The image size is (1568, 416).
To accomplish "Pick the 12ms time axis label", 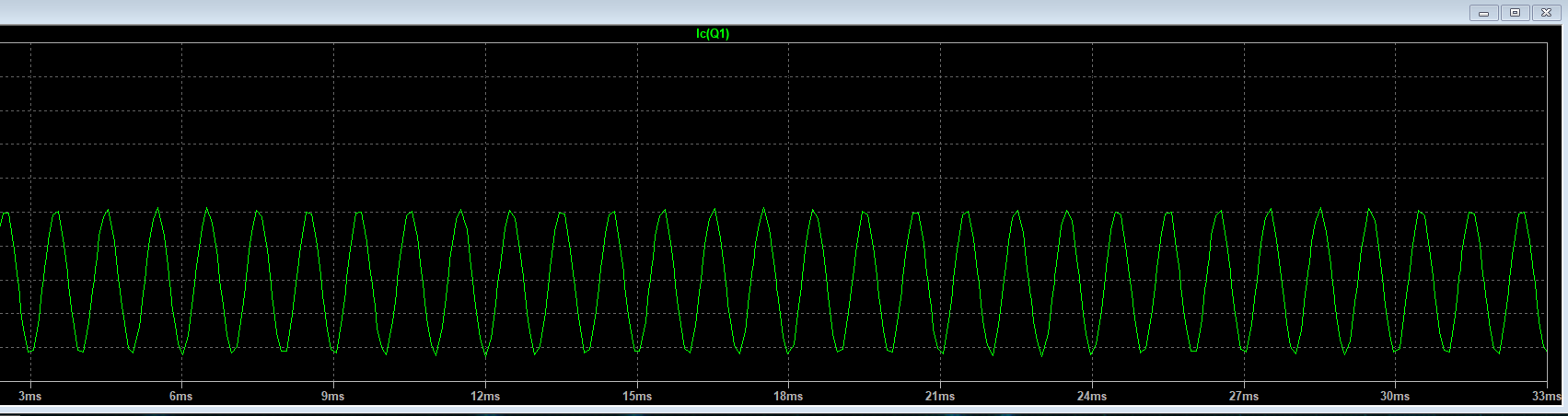I will (485, 397).
